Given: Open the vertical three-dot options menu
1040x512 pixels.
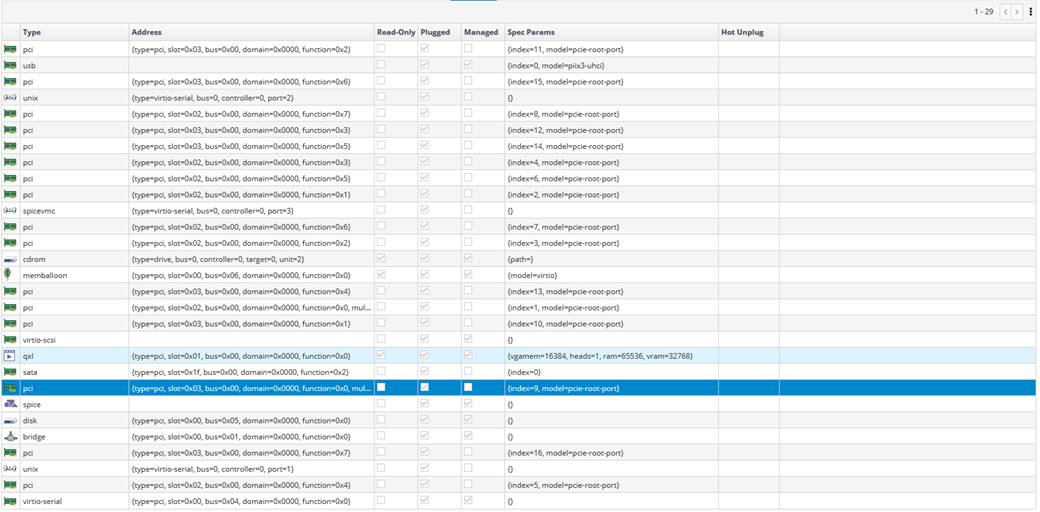Looking at the screenshot, I should [x=1031, y=12].
